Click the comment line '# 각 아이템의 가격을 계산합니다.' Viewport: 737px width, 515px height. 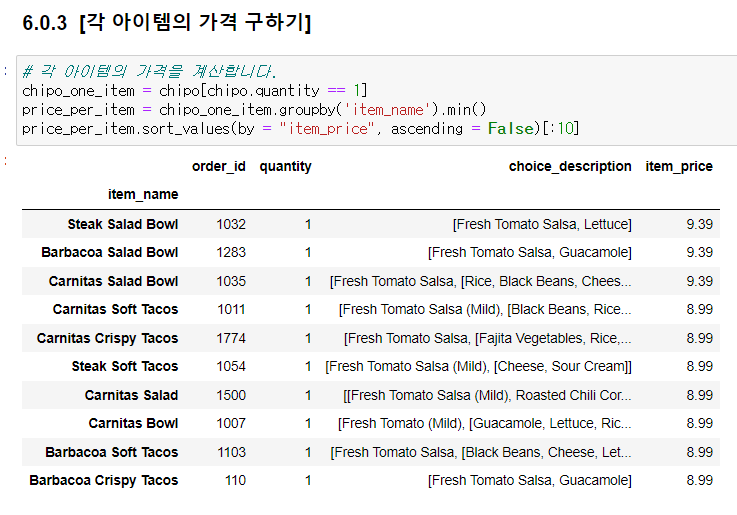tap(149, 71)
